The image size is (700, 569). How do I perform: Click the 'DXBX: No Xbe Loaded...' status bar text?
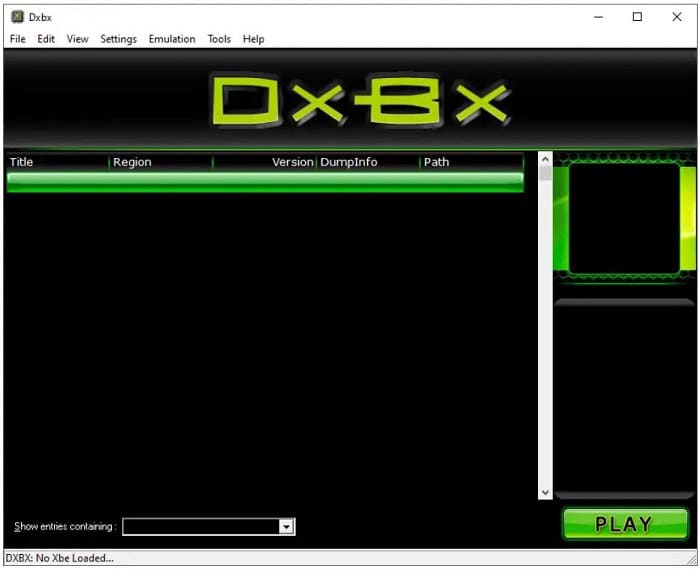tap(59, 558)
